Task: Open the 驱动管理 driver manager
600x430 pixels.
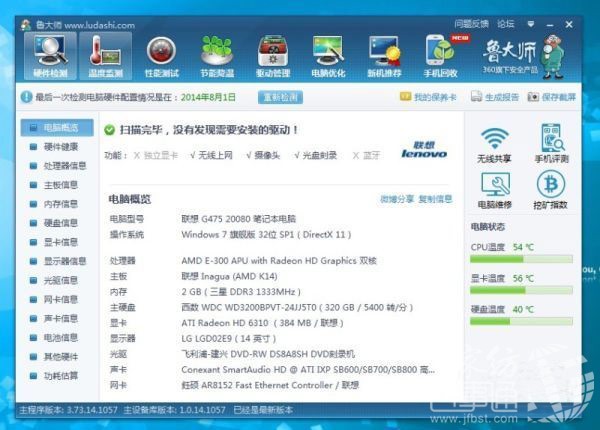Action: 273,57
